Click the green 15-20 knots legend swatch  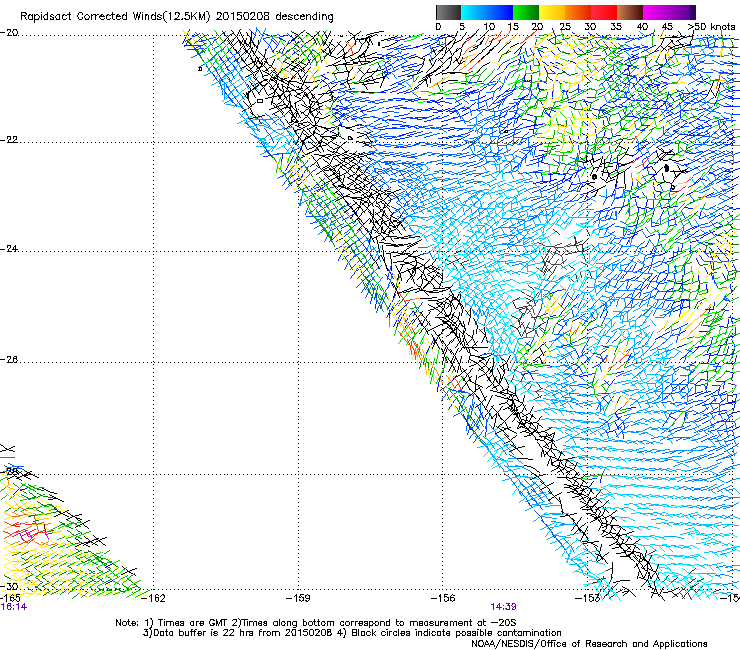526,12
